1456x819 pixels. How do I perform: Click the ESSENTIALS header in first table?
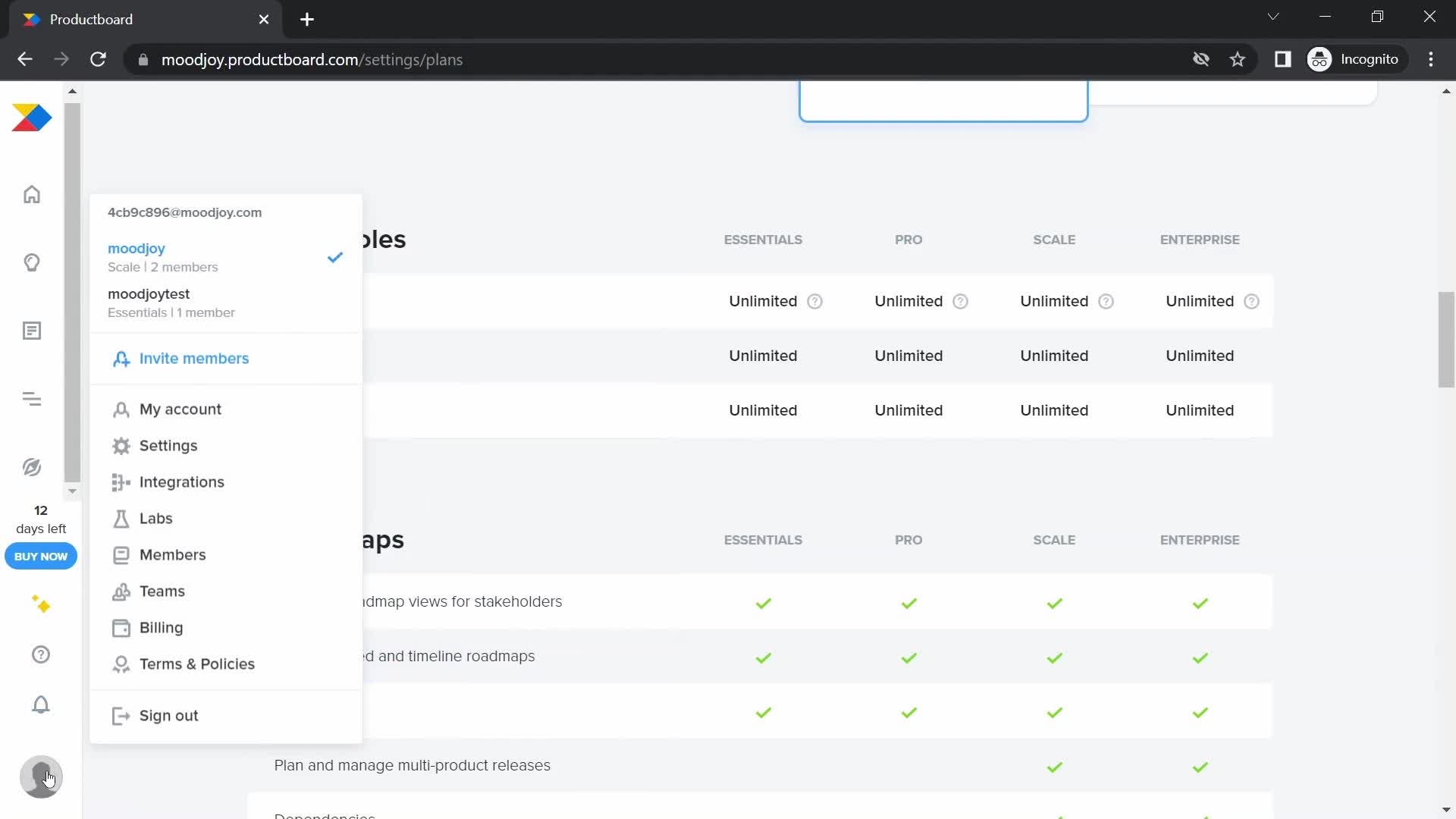point(763,240)
